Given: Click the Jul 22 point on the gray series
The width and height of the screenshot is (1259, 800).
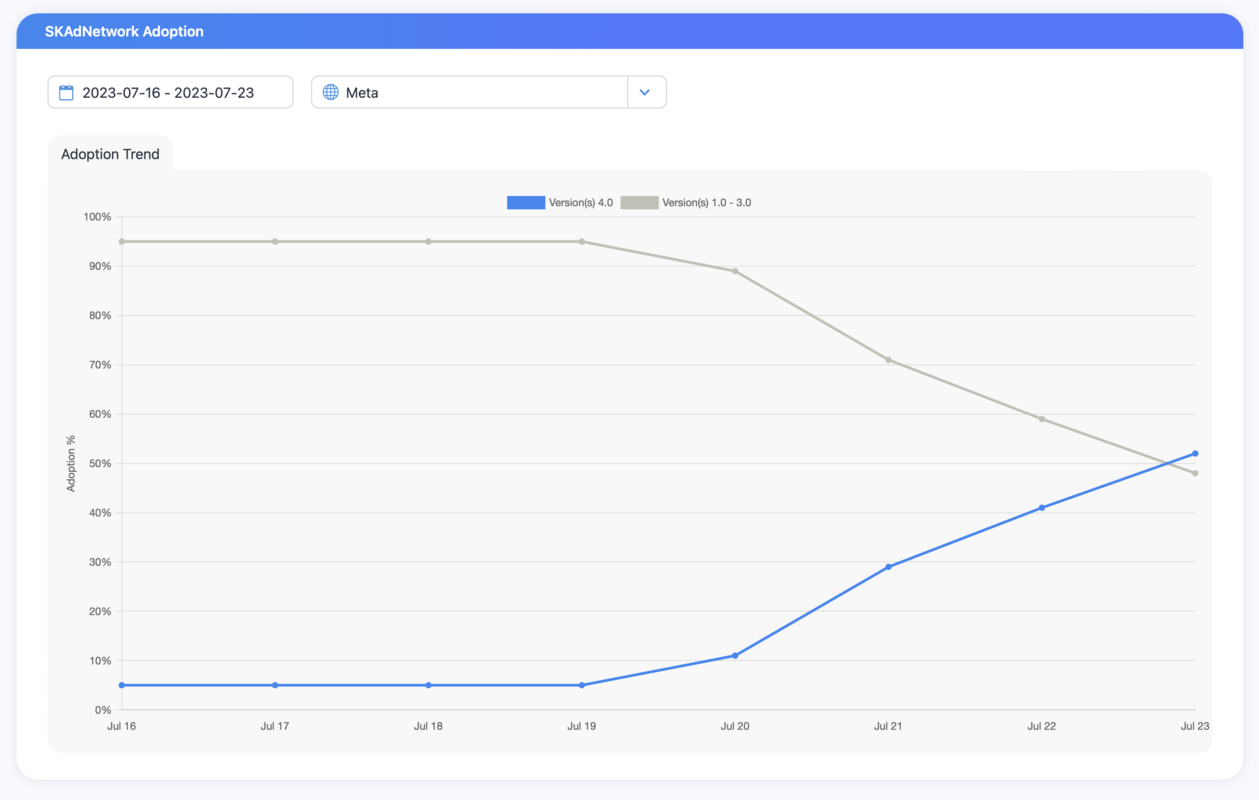Looking at the screenshot, I should click(x=1042, y=417).
